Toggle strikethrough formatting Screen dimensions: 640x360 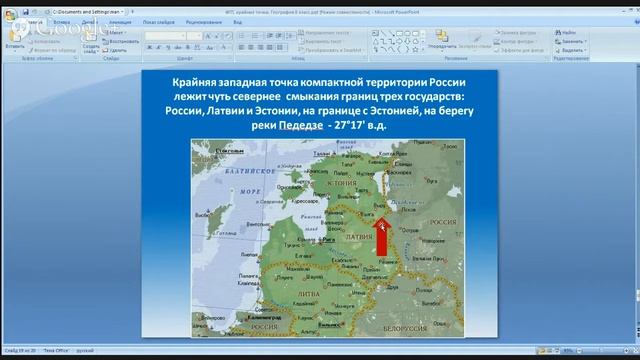[178, 48]
